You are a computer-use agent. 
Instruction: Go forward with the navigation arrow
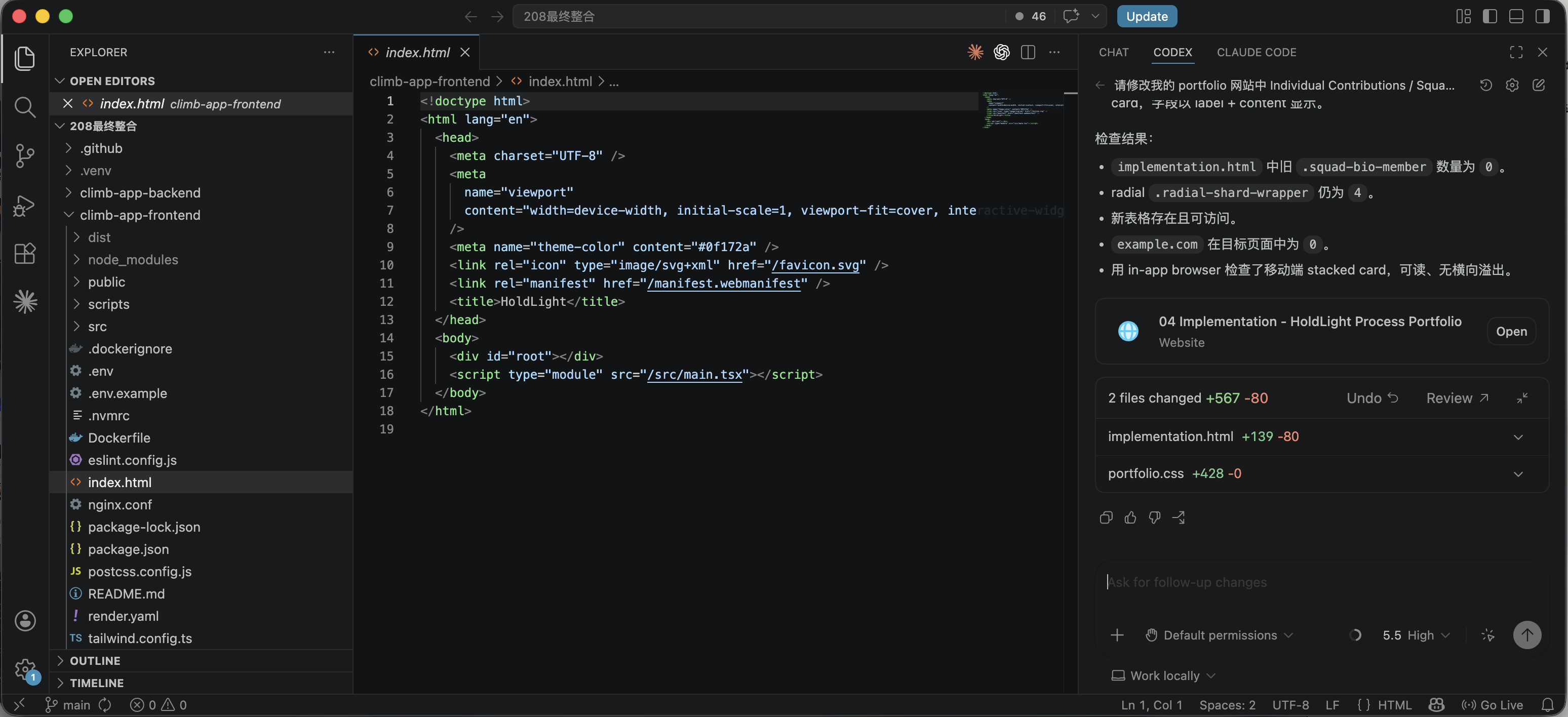coord(497,16)
